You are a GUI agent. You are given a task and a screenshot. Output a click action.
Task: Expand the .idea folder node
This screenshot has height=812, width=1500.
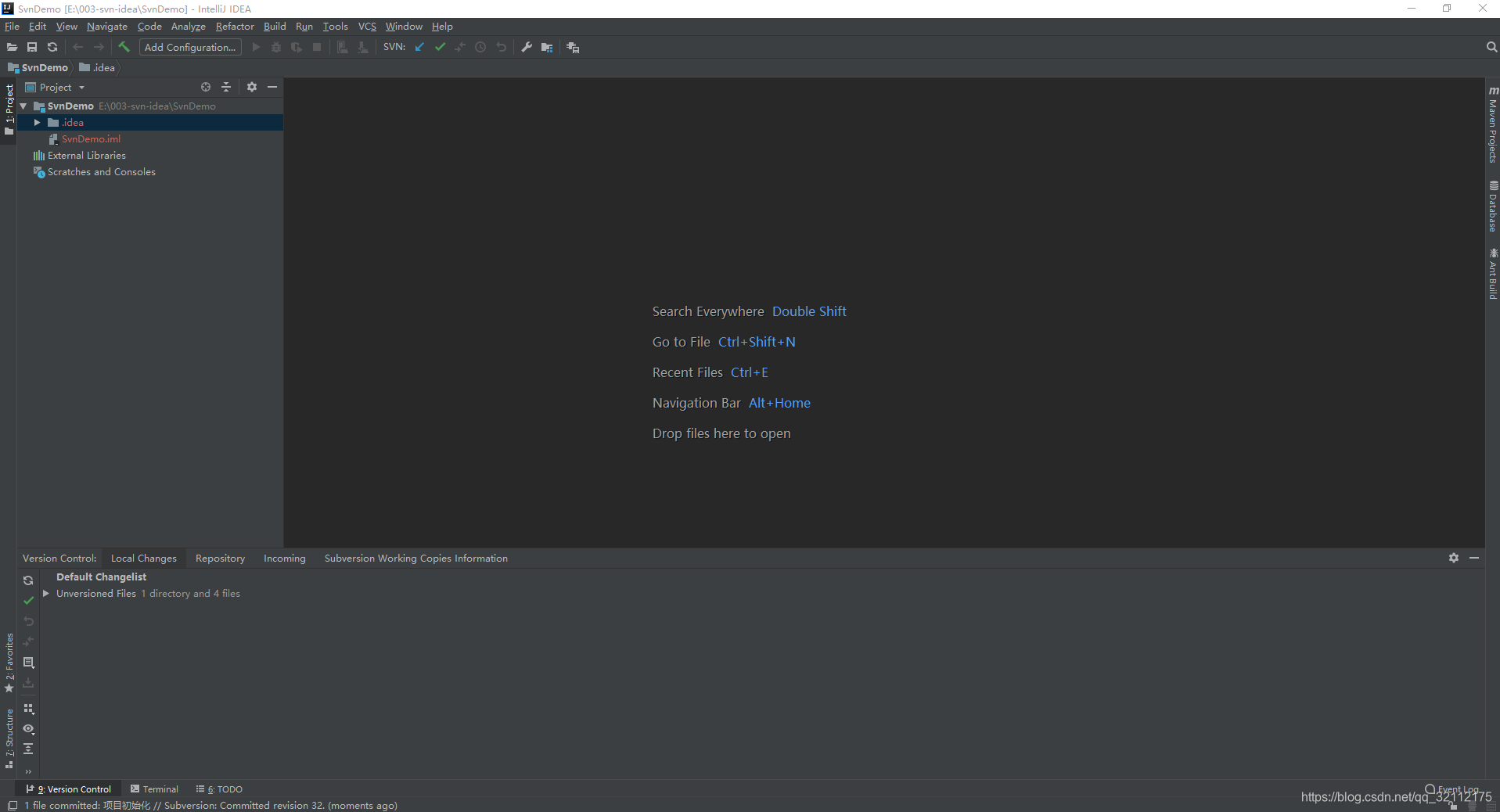coord(37,122)
